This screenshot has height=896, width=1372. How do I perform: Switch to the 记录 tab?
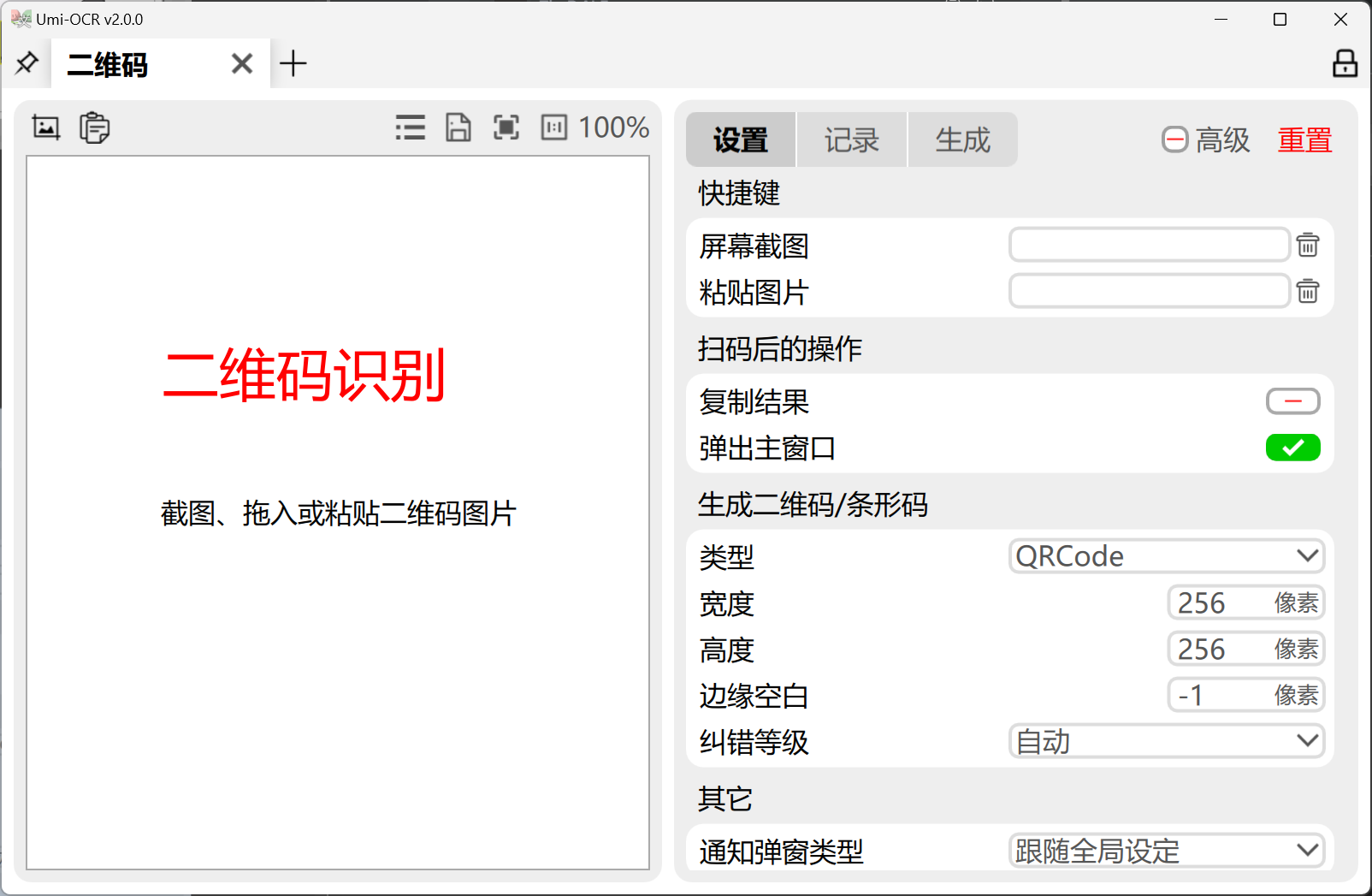[851, 140]
